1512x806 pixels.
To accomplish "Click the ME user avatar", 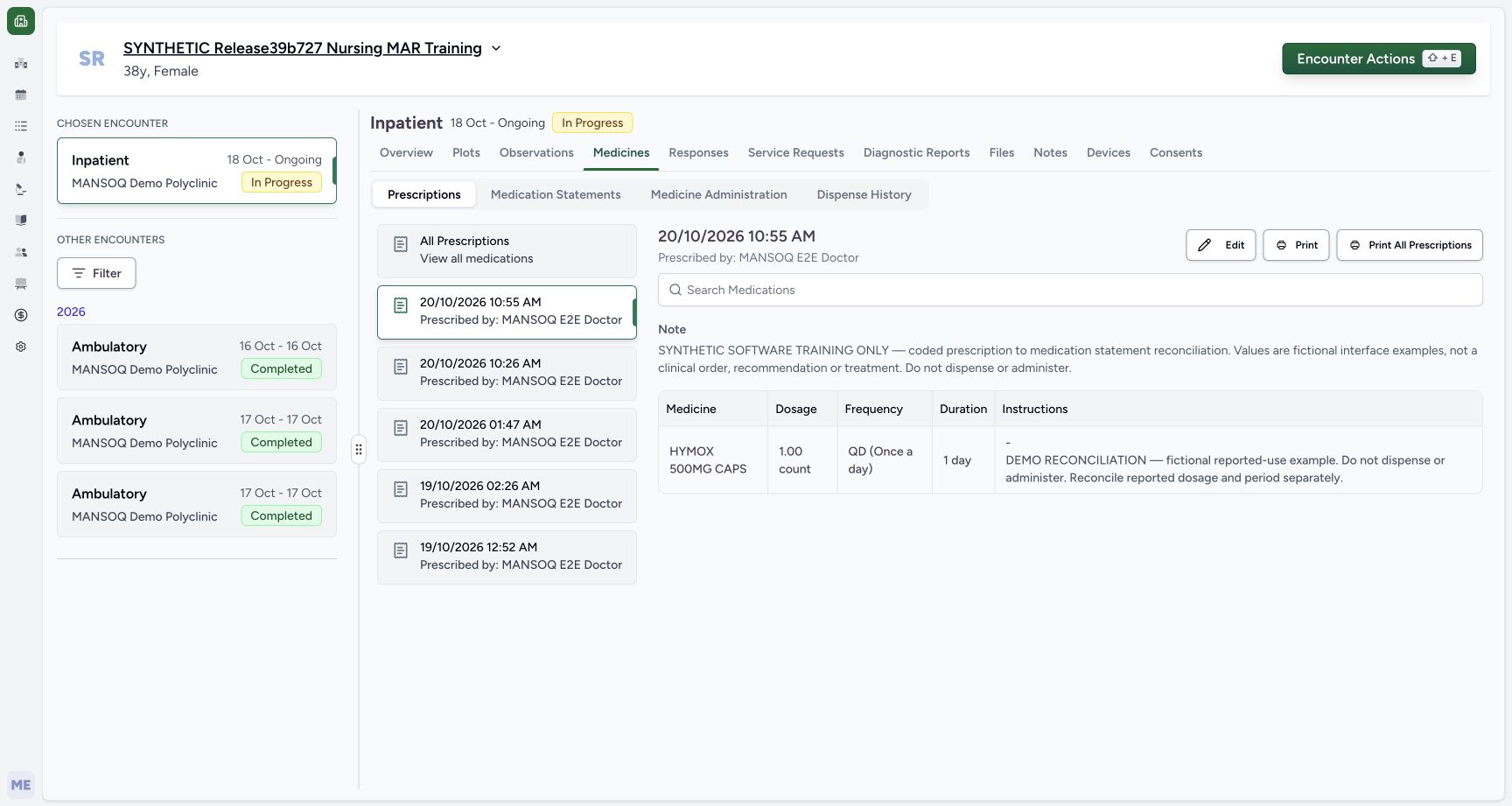I will [21, 785].
